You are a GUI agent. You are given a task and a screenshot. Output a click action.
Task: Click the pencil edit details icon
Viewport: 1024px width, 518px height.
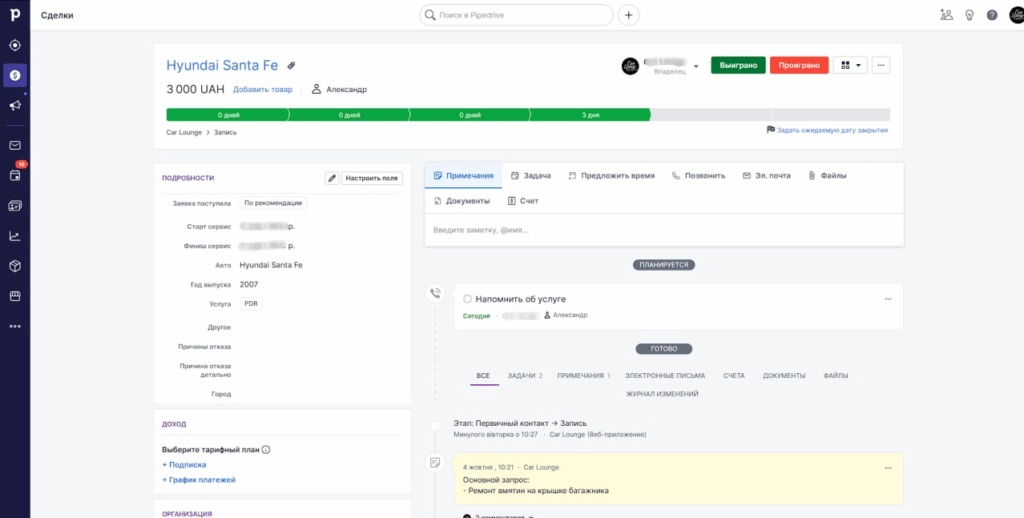pyautogui.click(x=332, y=178)
